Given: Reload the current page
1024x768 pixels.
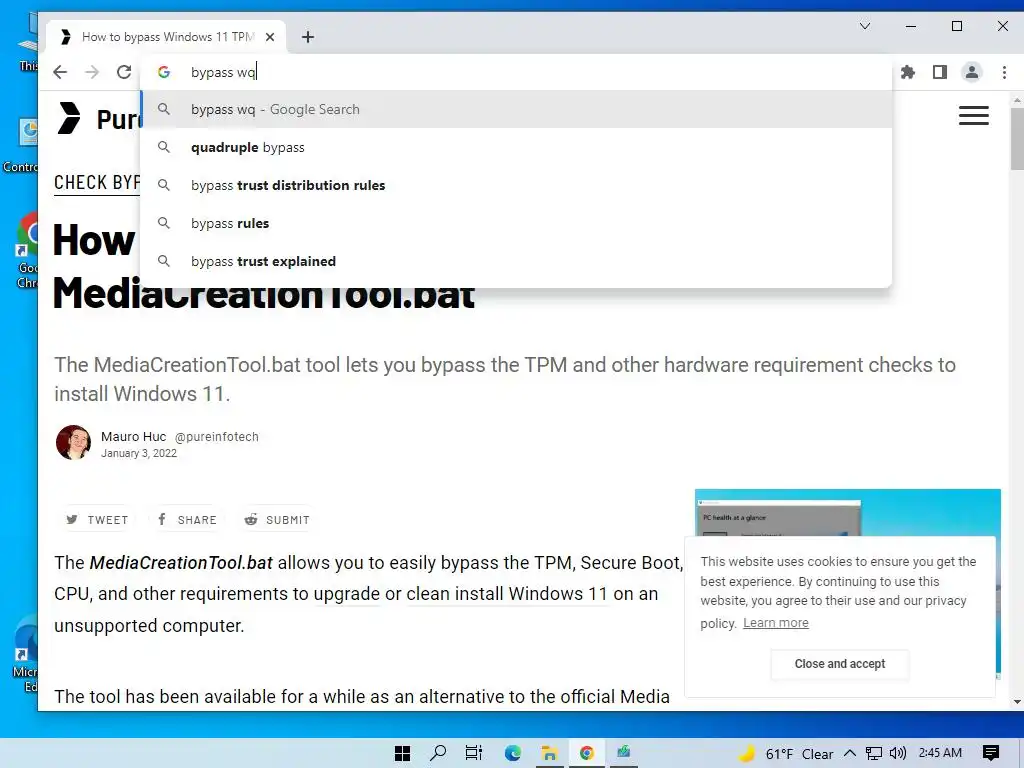Looking at the screenshot, I should click(x=124, y=72).
